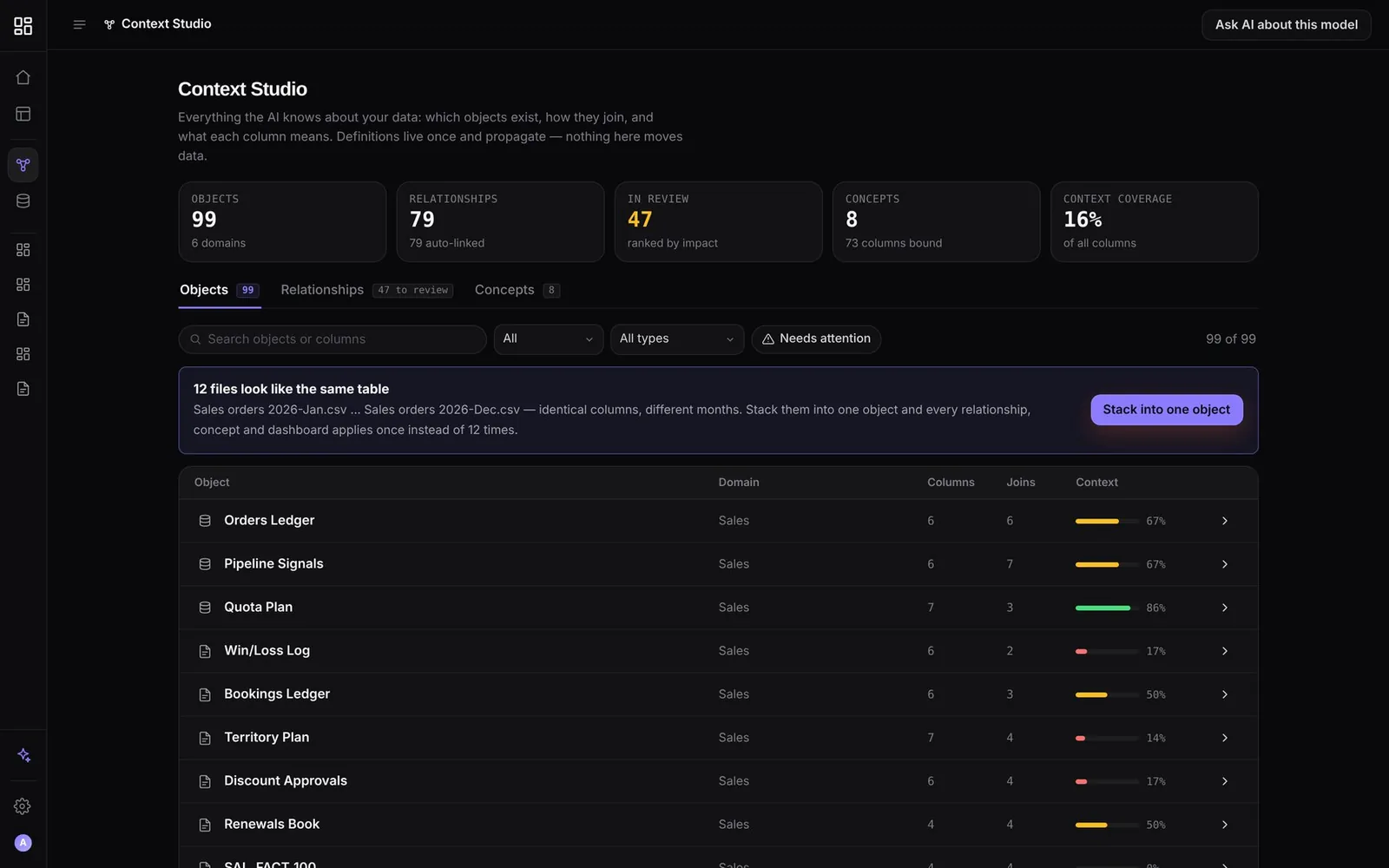Click Ask AI about this model
The width and height of the screenshot is (1389, 868).
tap(1286, 25)
